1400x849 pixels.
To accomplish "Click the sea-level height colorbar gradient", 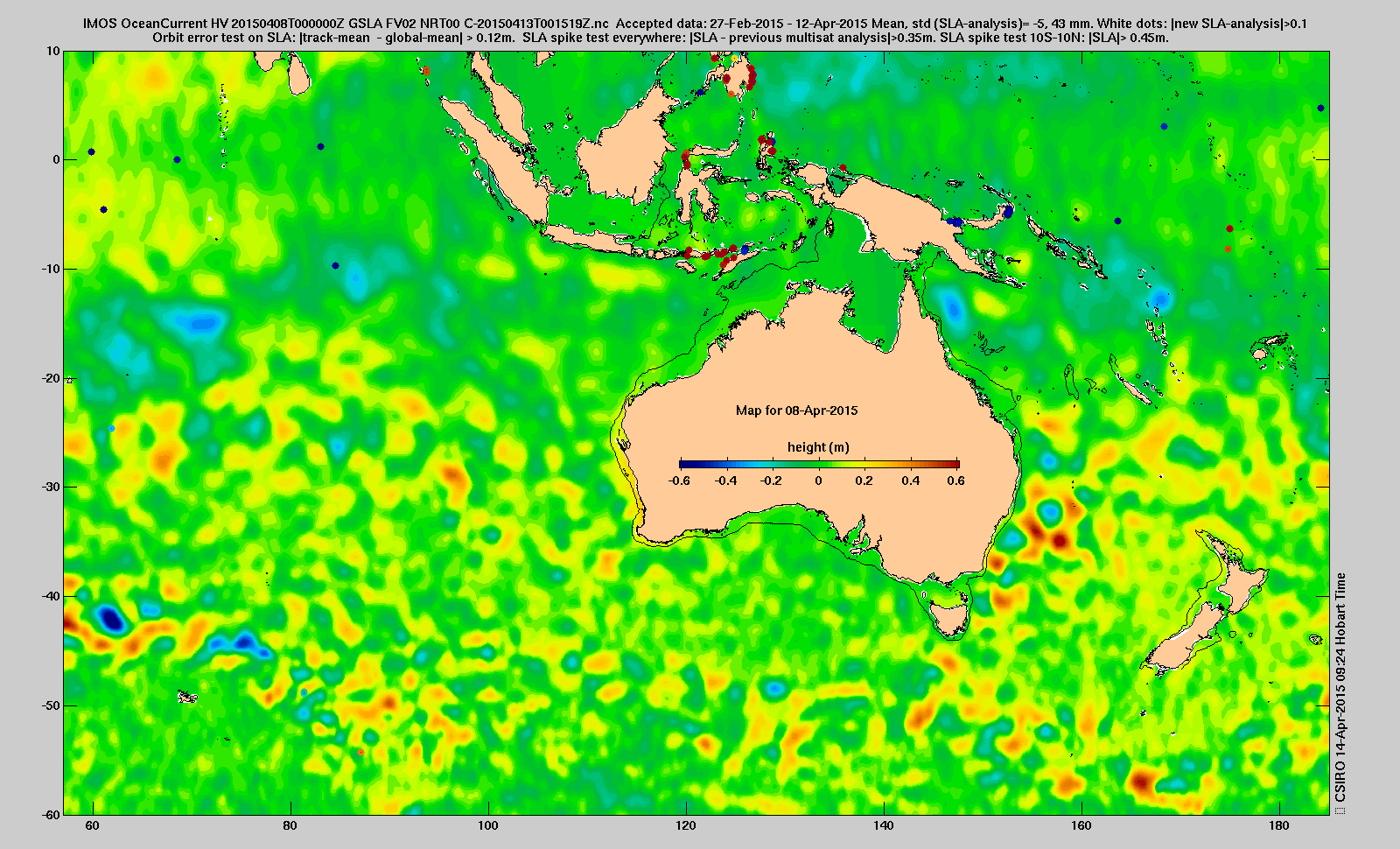I will pyautogui.click(x=819, y=464).
